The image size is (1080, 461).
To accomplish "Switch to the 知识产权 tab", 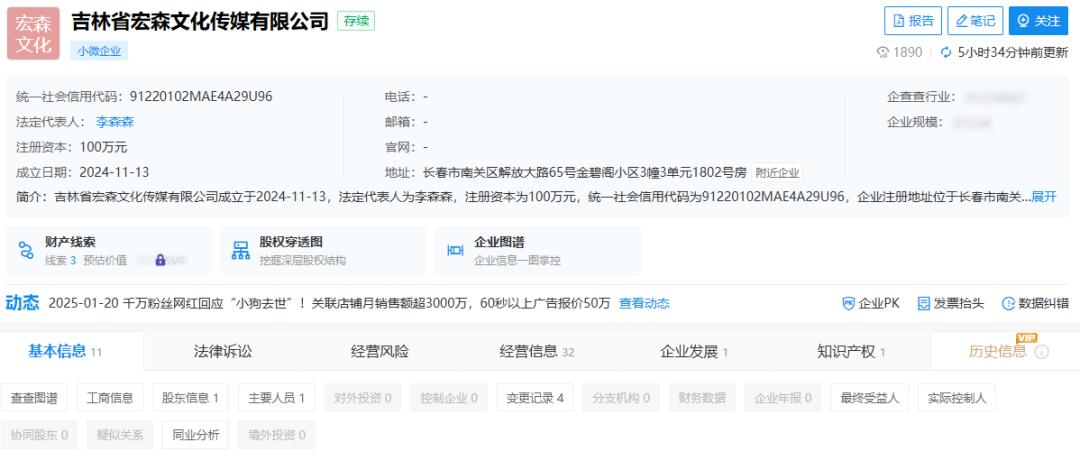I will (x=851, y=351).
